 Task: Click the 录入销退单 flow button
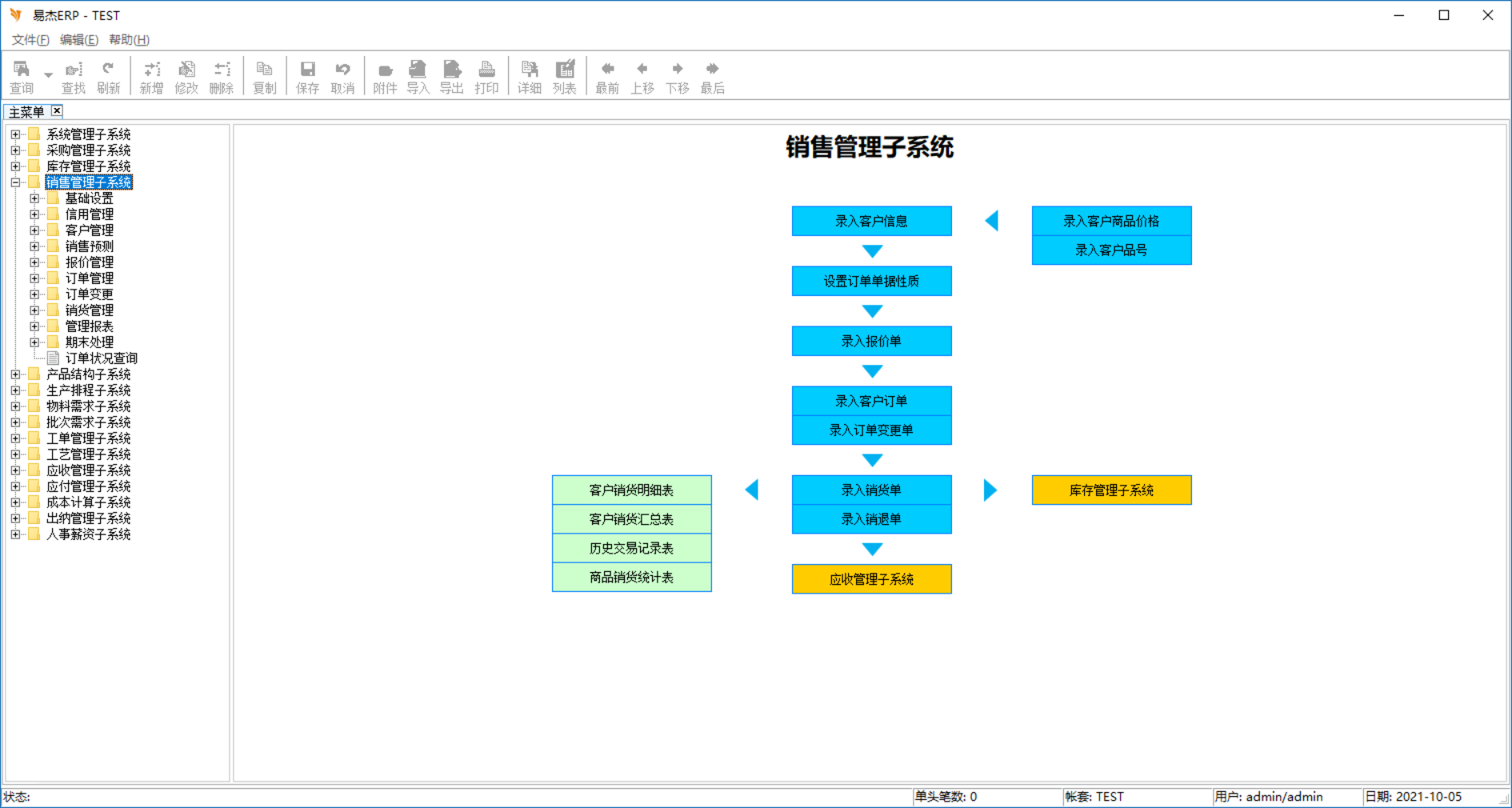pos(871,519)
